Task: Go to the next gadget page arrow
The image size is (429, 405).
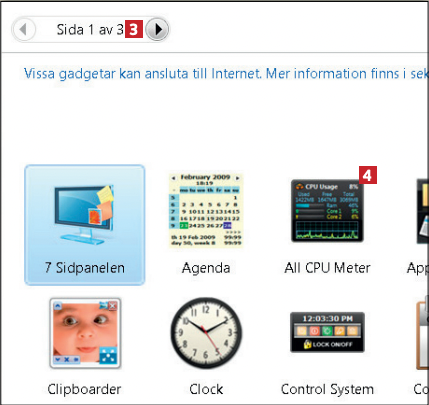Action: [158, 29]
